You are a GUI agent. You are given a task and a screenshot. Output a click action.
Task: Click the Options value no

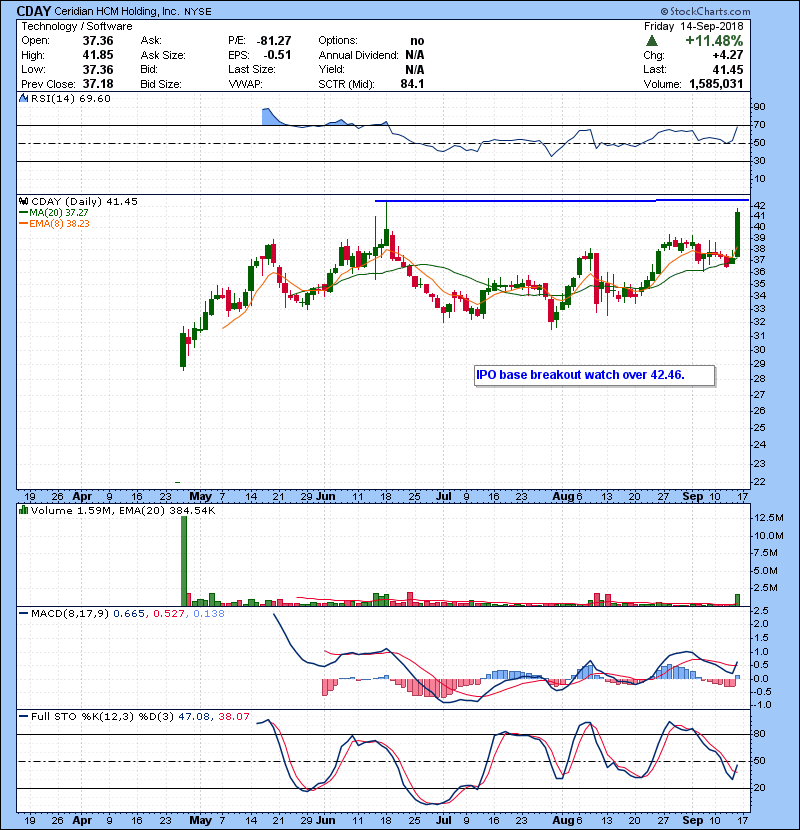417,41
